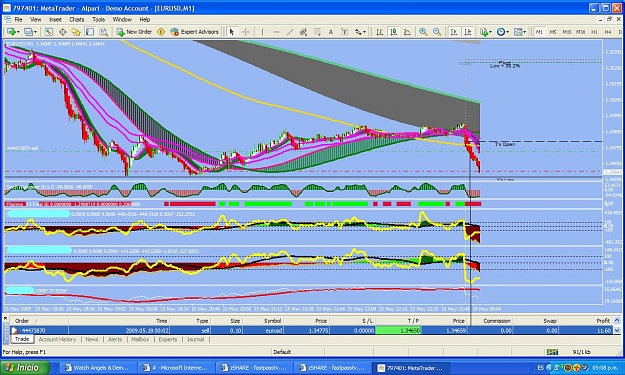Image resolution: width=625 pixels, height=375 pixels.
Task: Zoom out on the chart
Action: [437, 32]
